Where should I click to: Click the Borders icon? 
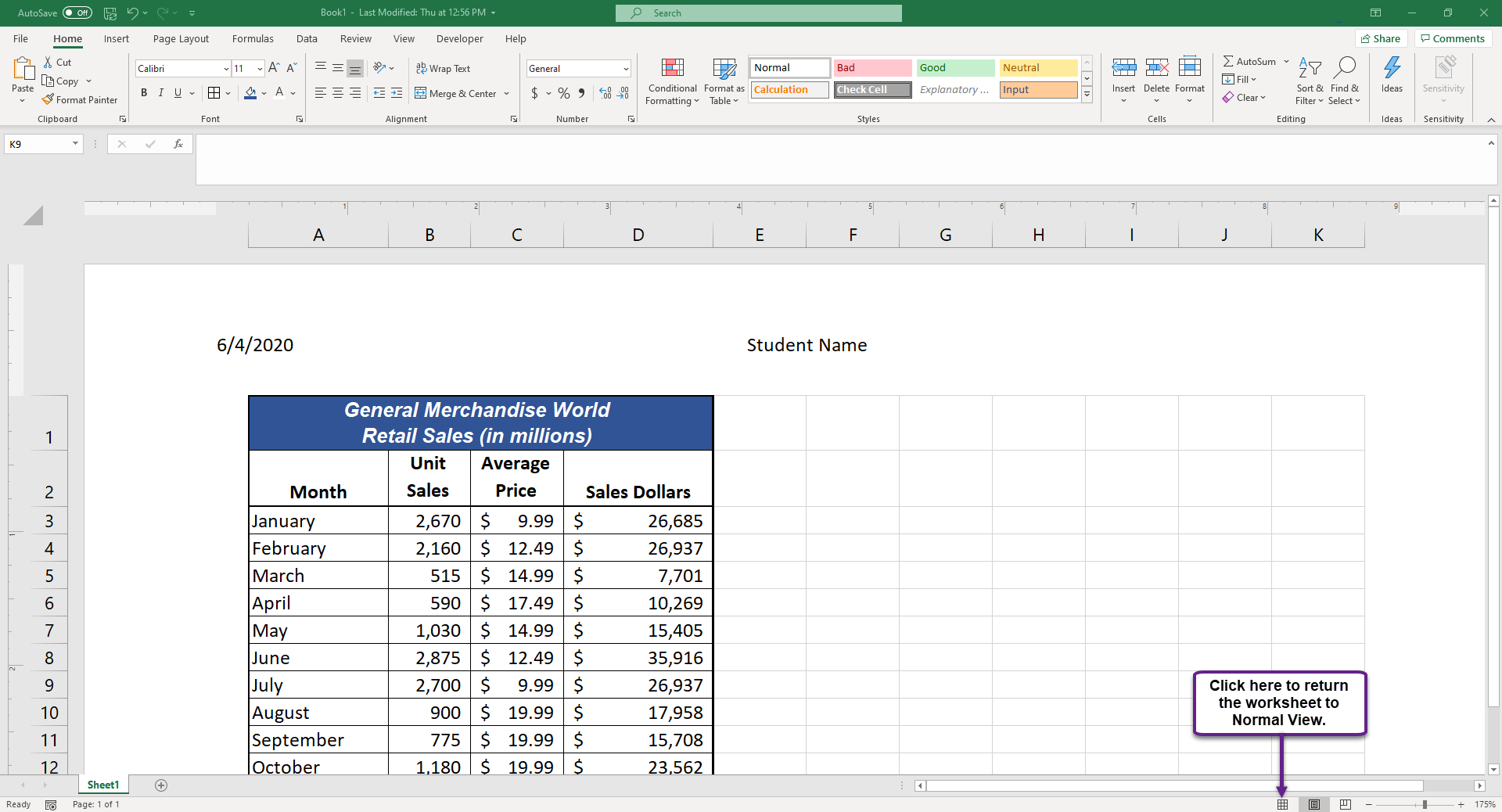214,92
